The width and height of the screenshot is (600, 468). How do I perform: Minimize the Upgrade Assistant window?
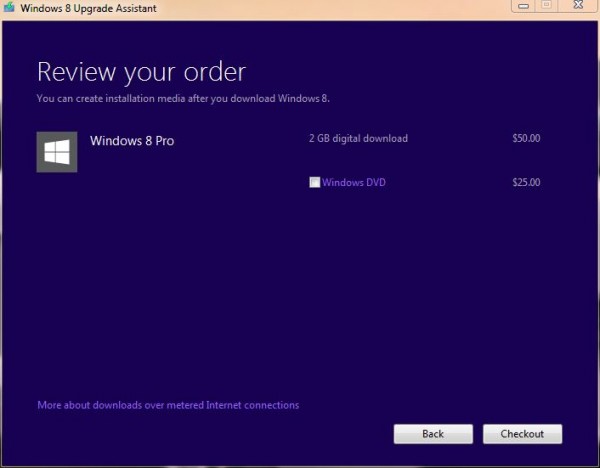pos(523,6)
